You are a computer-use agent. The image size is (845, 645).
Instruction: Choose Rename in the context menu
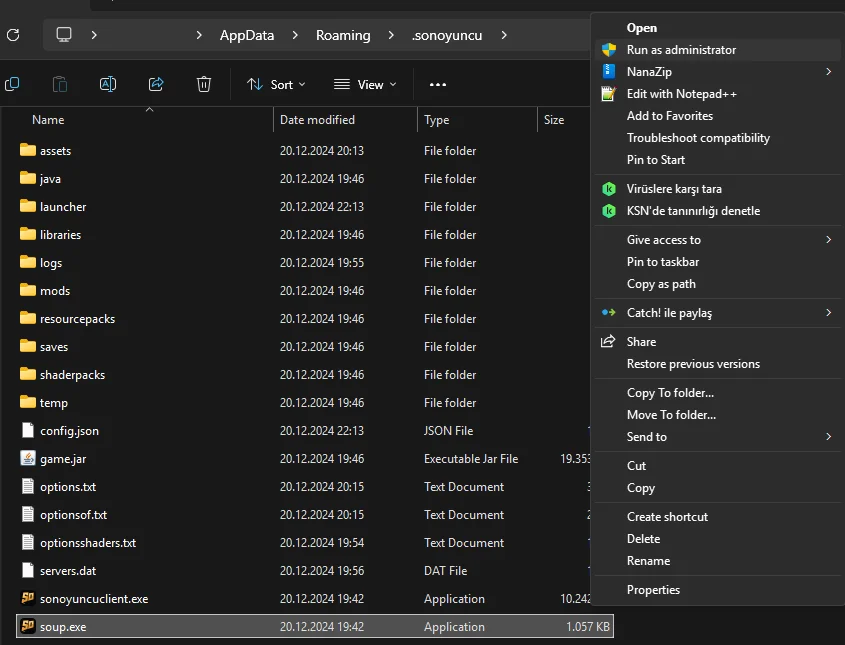tap(648, 561)
